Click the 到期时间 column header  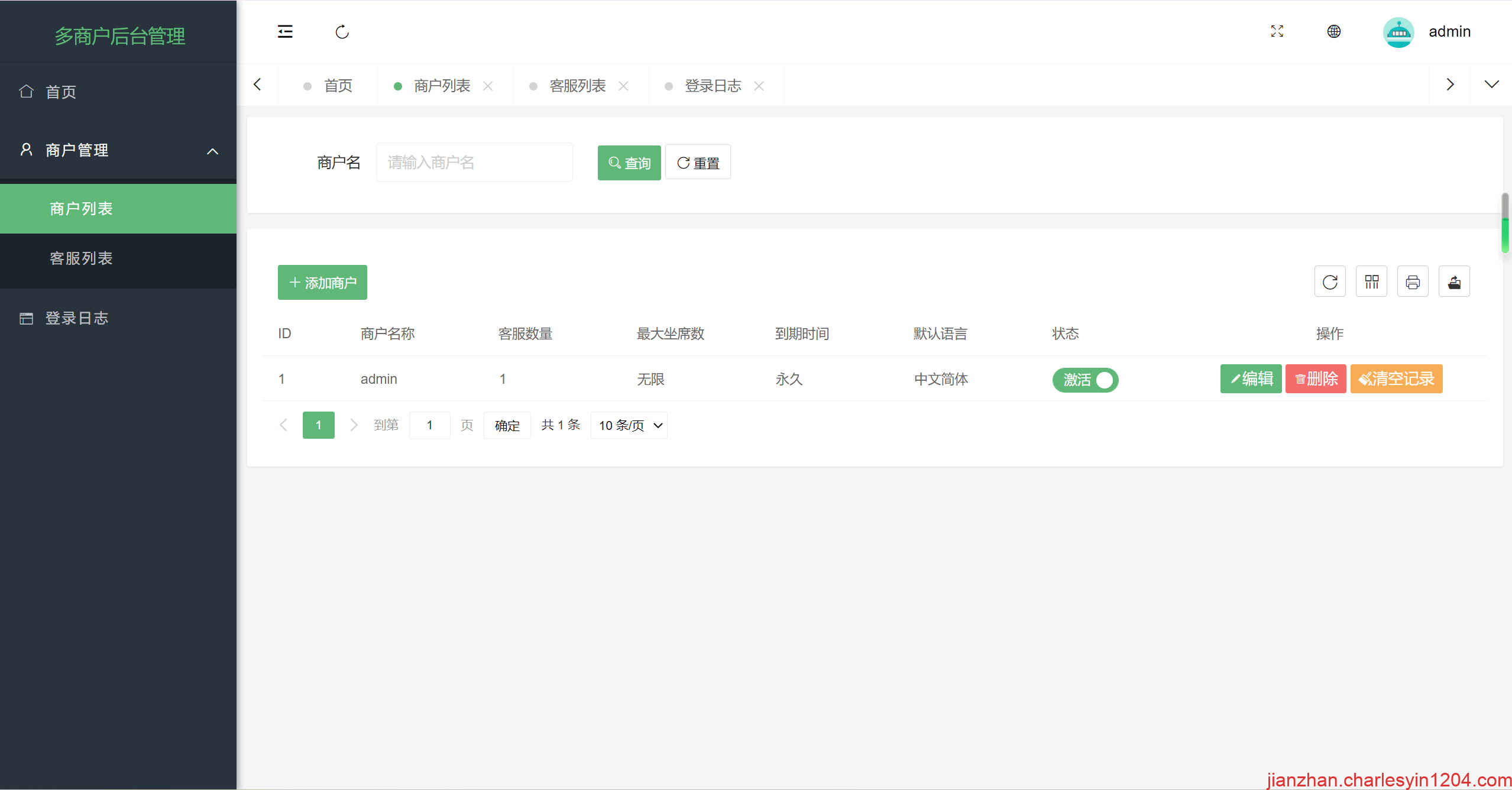tap(802, 334)
